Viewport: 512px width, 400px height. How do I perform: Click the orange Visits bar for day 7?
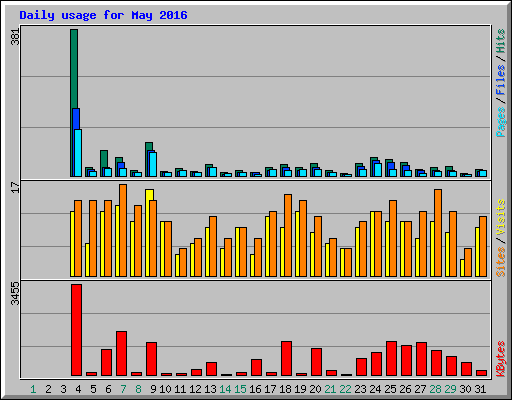(123, 230)
